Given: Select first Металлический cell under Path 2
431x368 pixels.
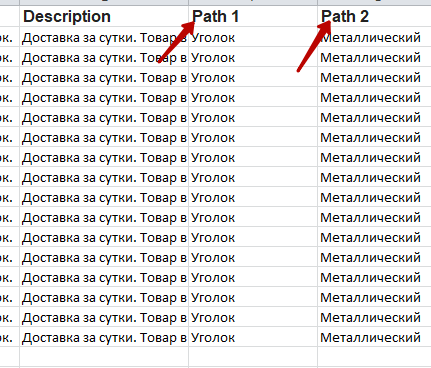Looking at the screenshot, I should point(374,37).
